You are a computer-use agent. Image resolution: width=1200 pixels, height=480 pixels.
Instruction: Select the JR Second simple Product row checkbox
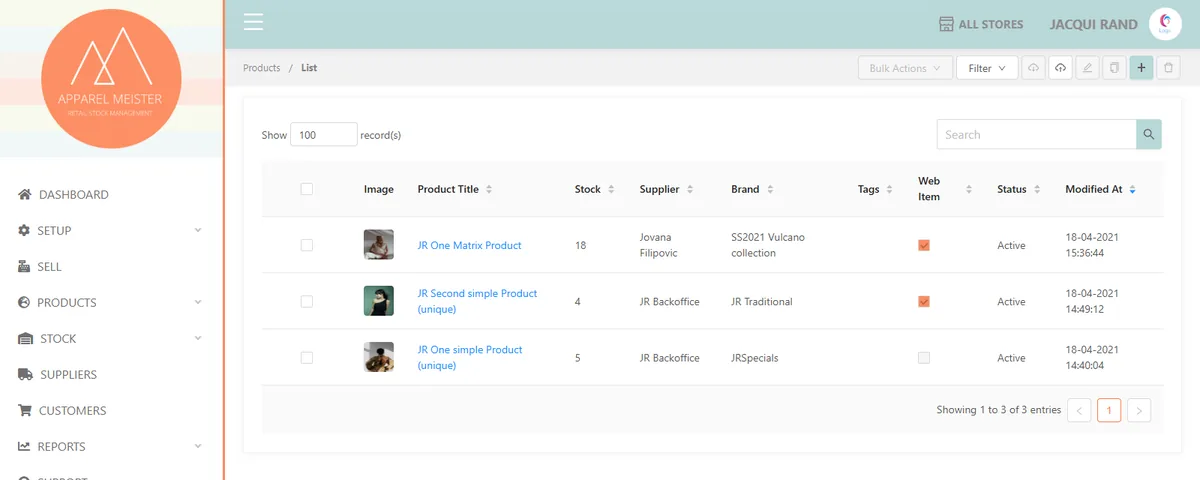tap(307, 301)
